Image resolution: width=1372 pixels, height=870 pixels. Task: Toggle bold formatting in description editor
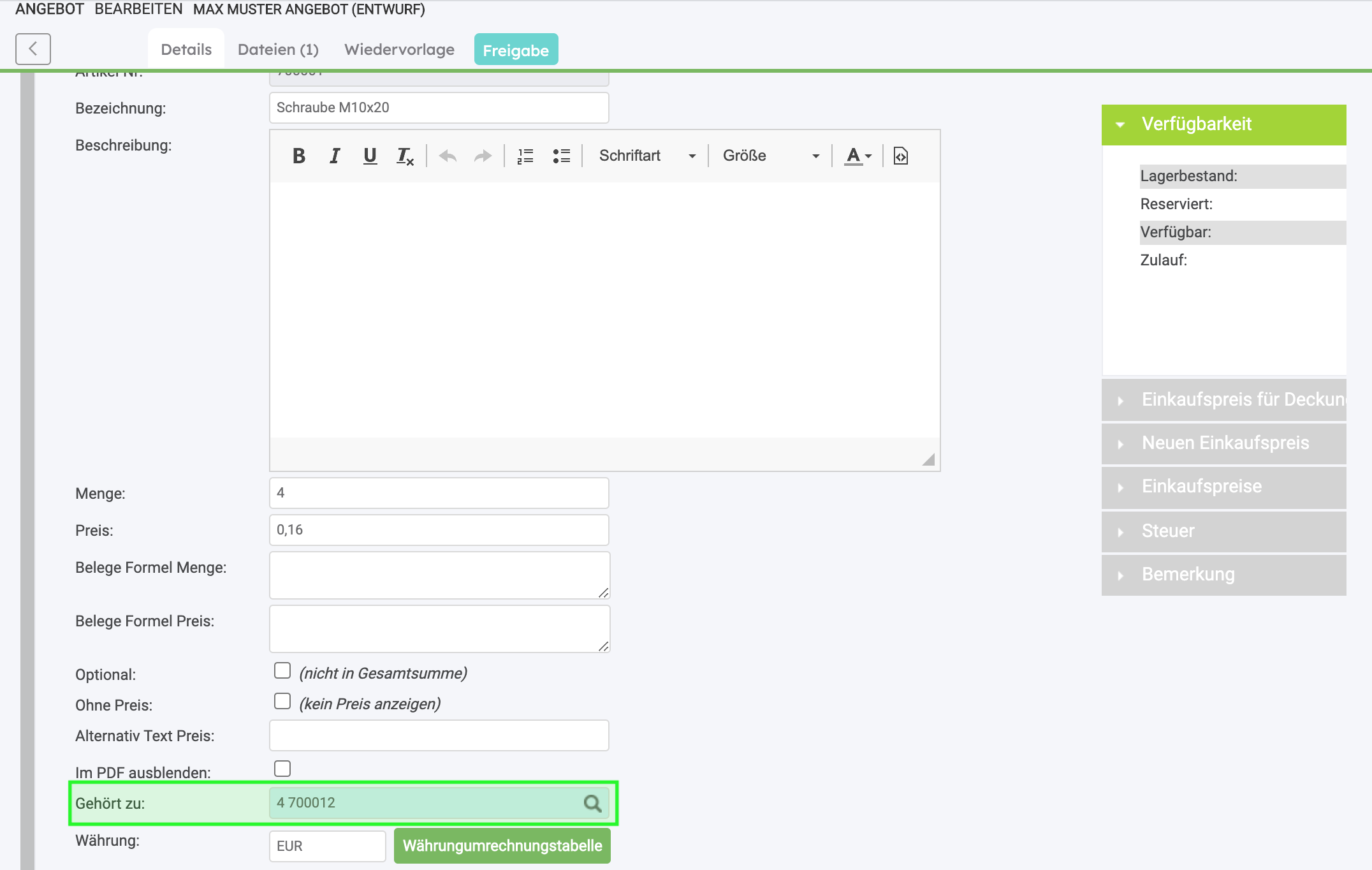click(x=298, y=156)
